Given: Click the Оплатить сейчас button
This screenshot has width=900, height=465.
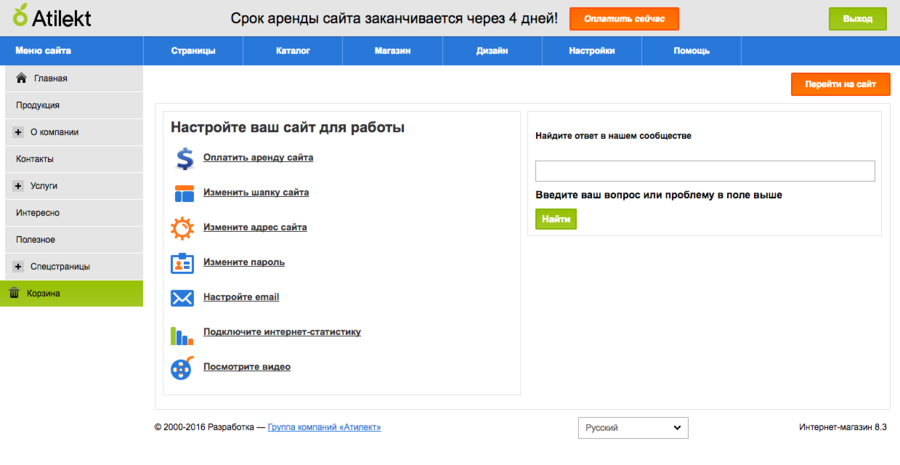Looking at the screenshot, I should [624, 19].
